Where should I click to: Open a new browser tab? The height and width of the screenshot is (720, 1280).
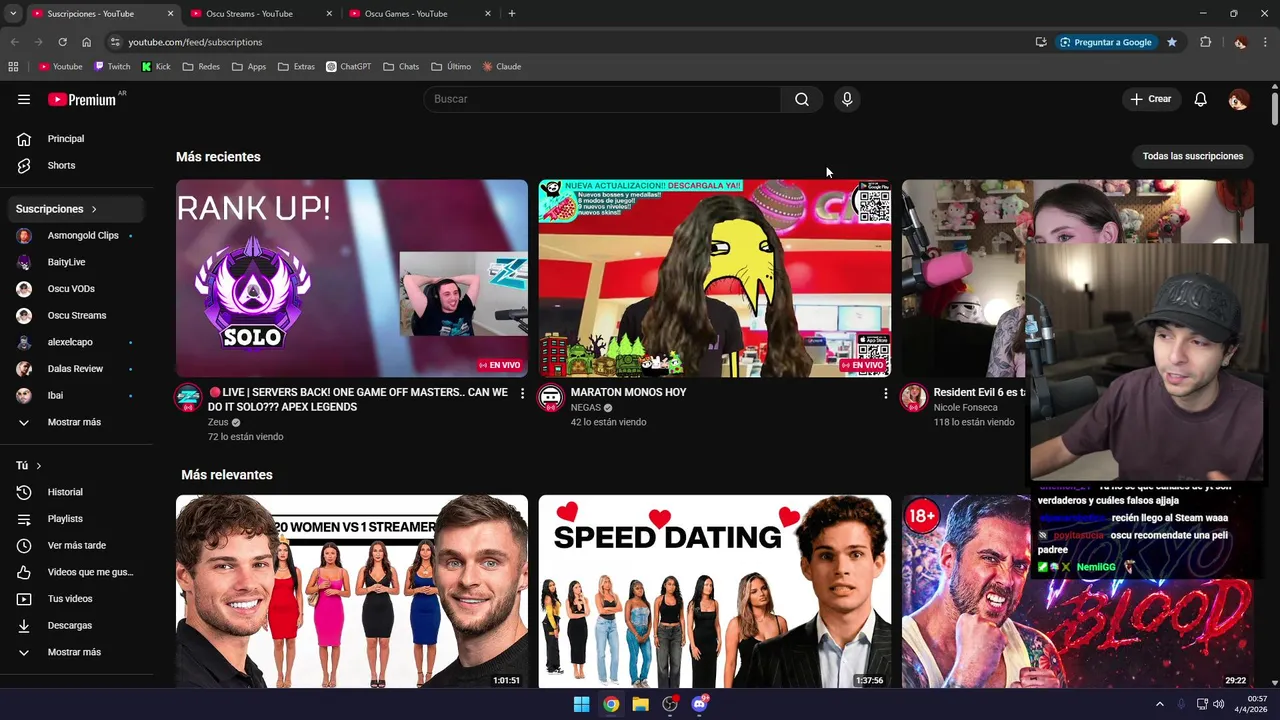point(512,14)
